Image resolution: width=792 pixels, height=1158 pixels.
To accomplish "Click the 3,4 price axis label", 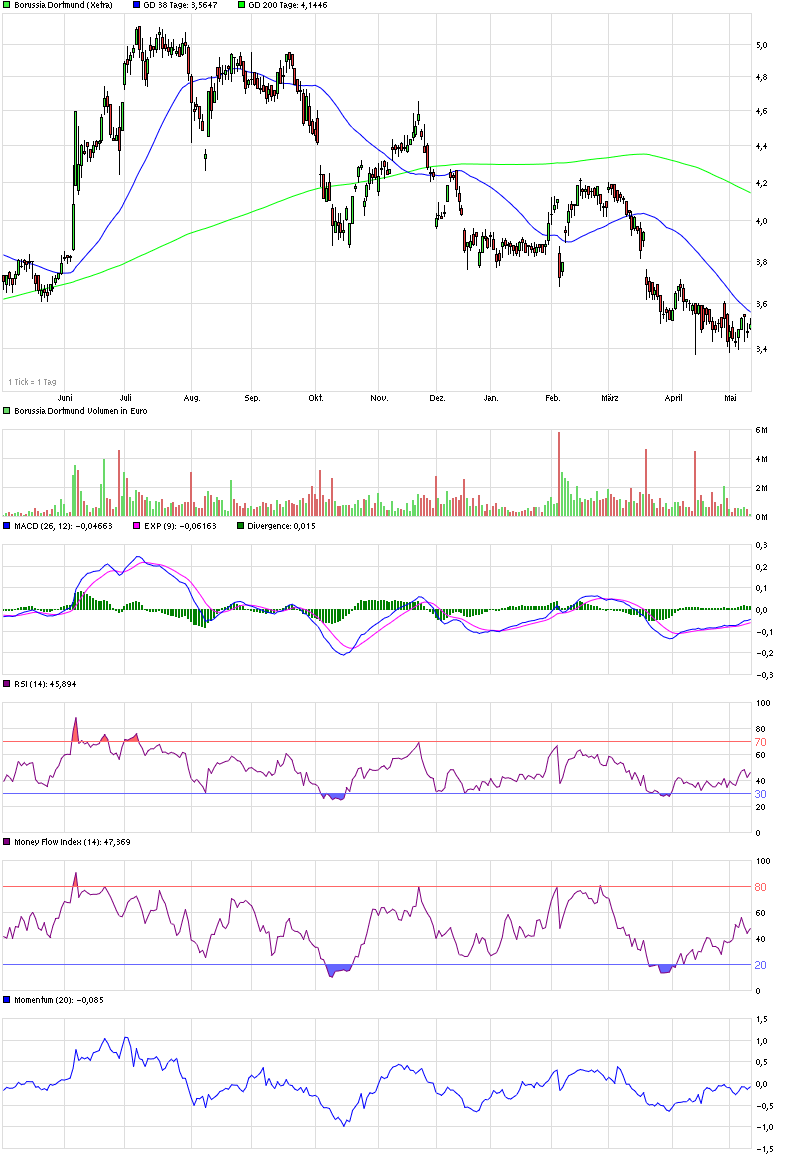I will [x=762, y=349].
